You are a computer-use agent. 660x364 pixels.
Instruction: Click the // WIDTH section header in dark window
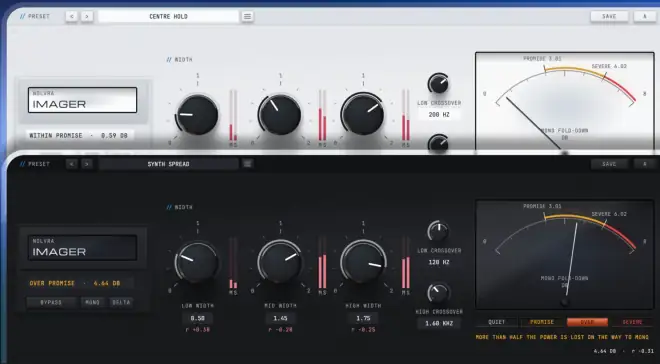(180, 207)
